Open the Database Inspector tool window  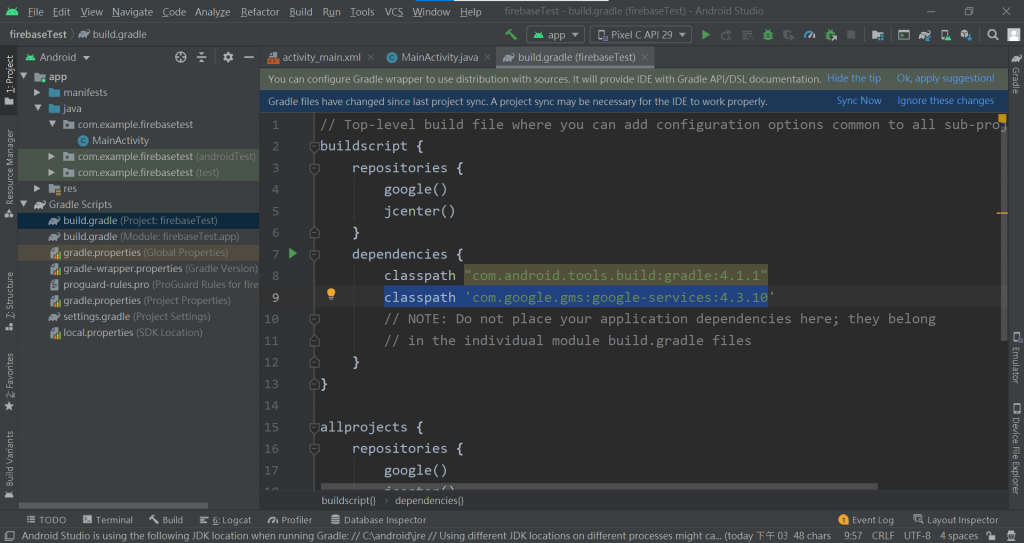(x=378, y=520)
